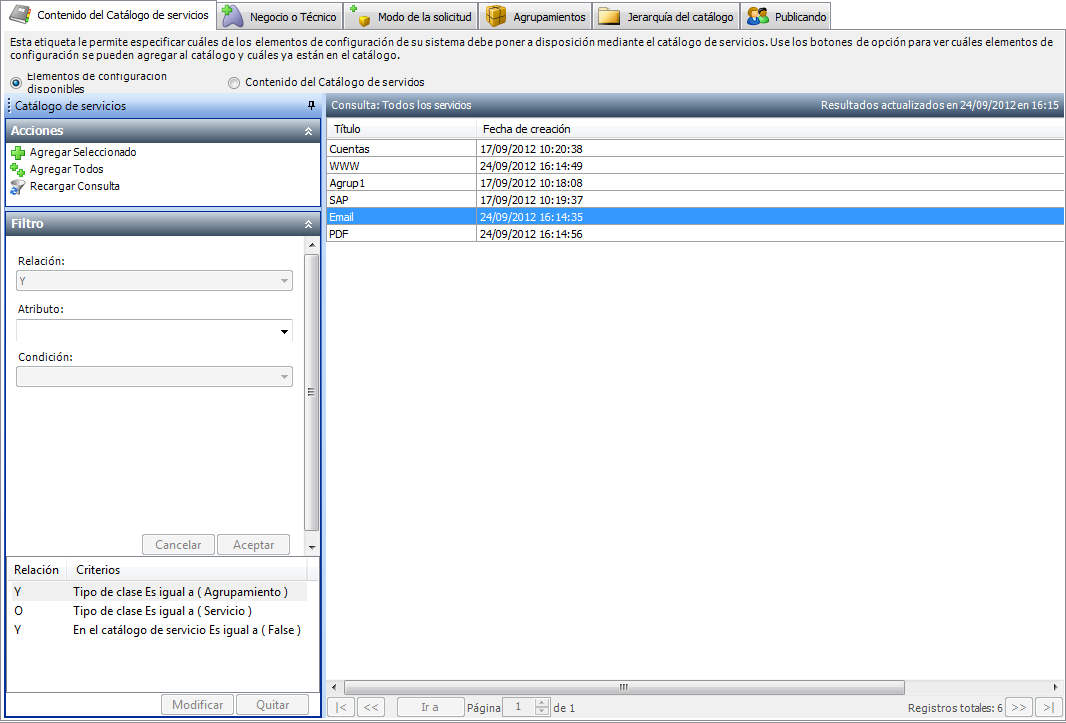Select Contenido del Catálogo de servicios radio button
The image size is (1066, 723).
[x=234, y=83]
